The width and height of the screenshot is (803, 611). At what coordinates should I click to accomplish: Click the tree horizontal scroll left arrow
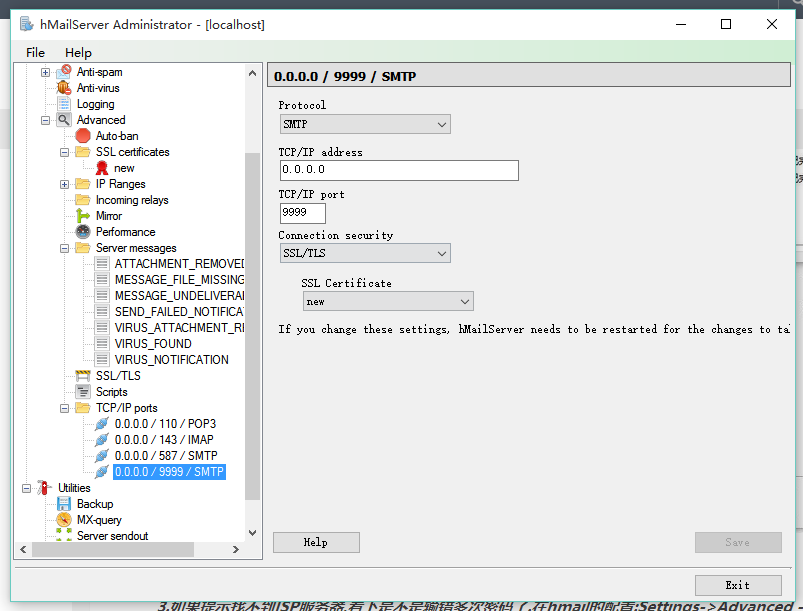click(x=23, y=550)
